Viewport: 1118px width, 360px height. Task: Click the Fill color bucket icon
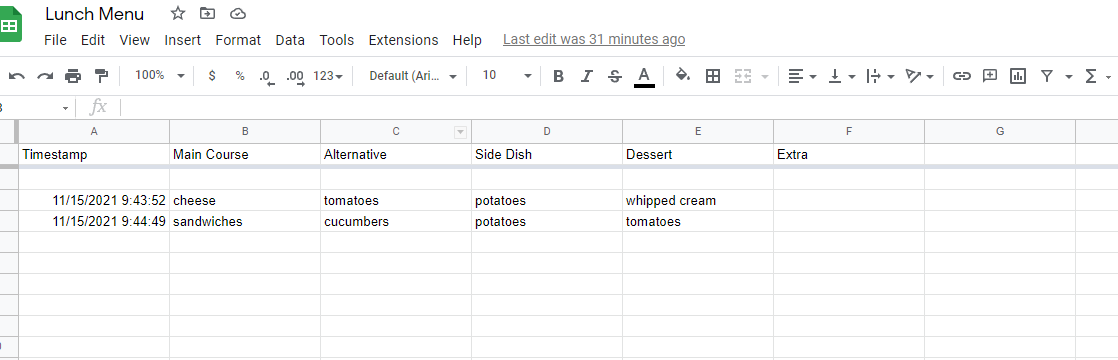pos(682,76)
